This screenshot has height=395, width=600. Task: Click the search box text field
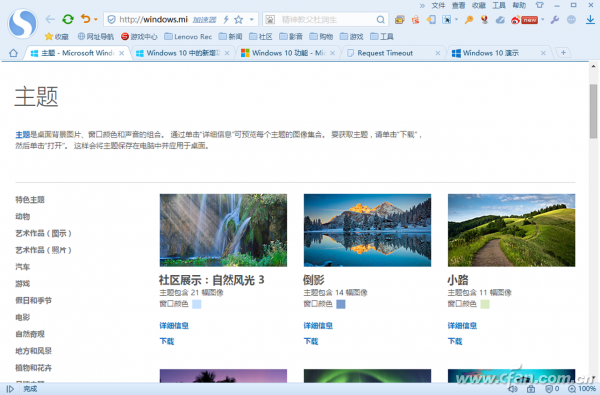pos(325,19)
